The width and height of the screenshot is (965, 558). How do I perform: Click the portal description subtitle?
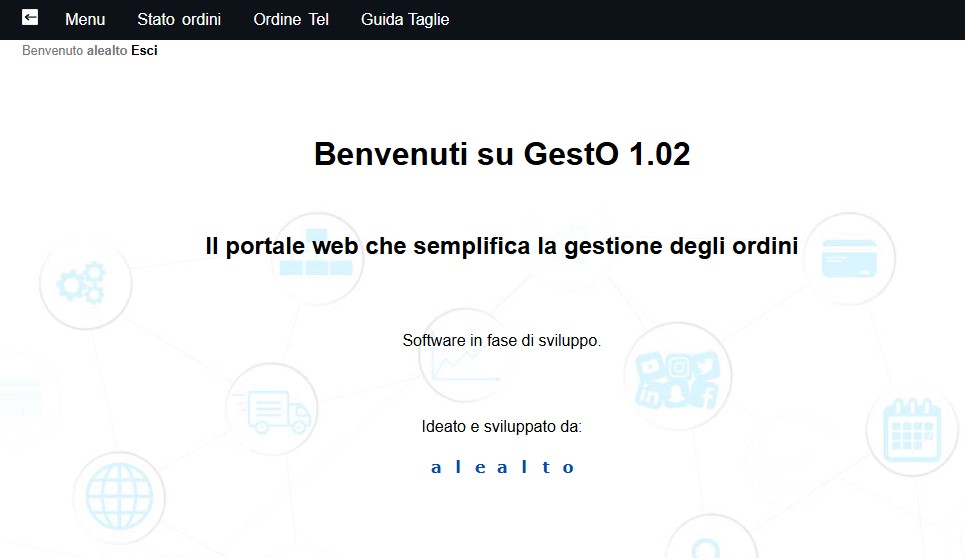[x=502, y=246]
